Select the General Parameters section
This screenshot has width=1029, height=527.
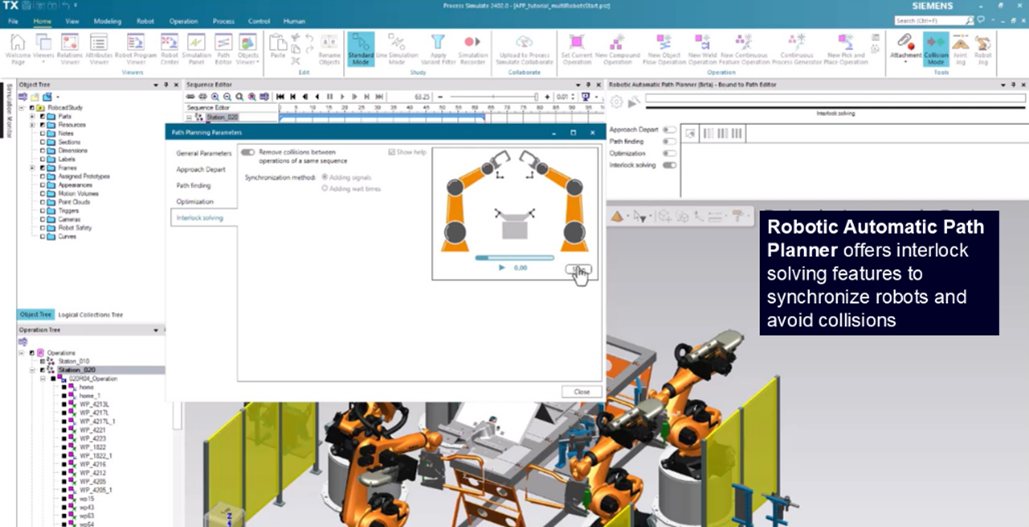tap(203, 153)
